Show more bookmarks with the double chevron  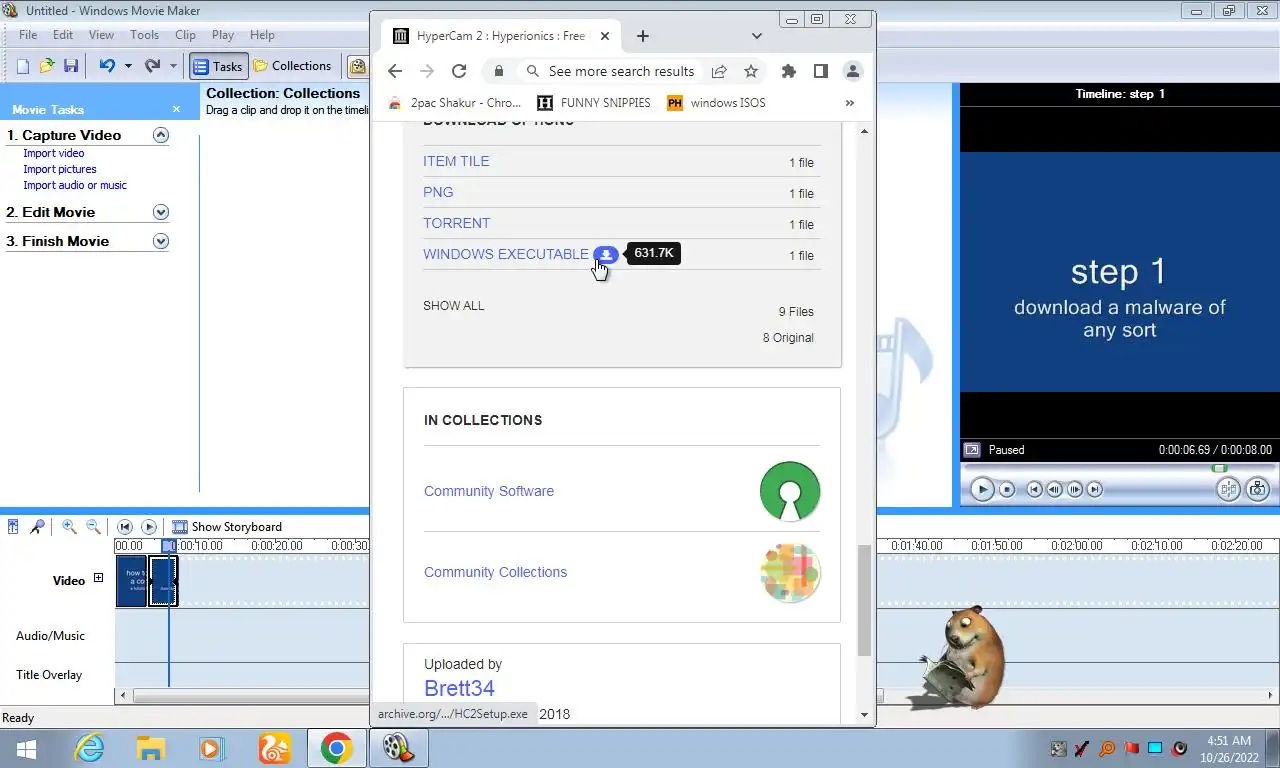click(x=850, y=103)
